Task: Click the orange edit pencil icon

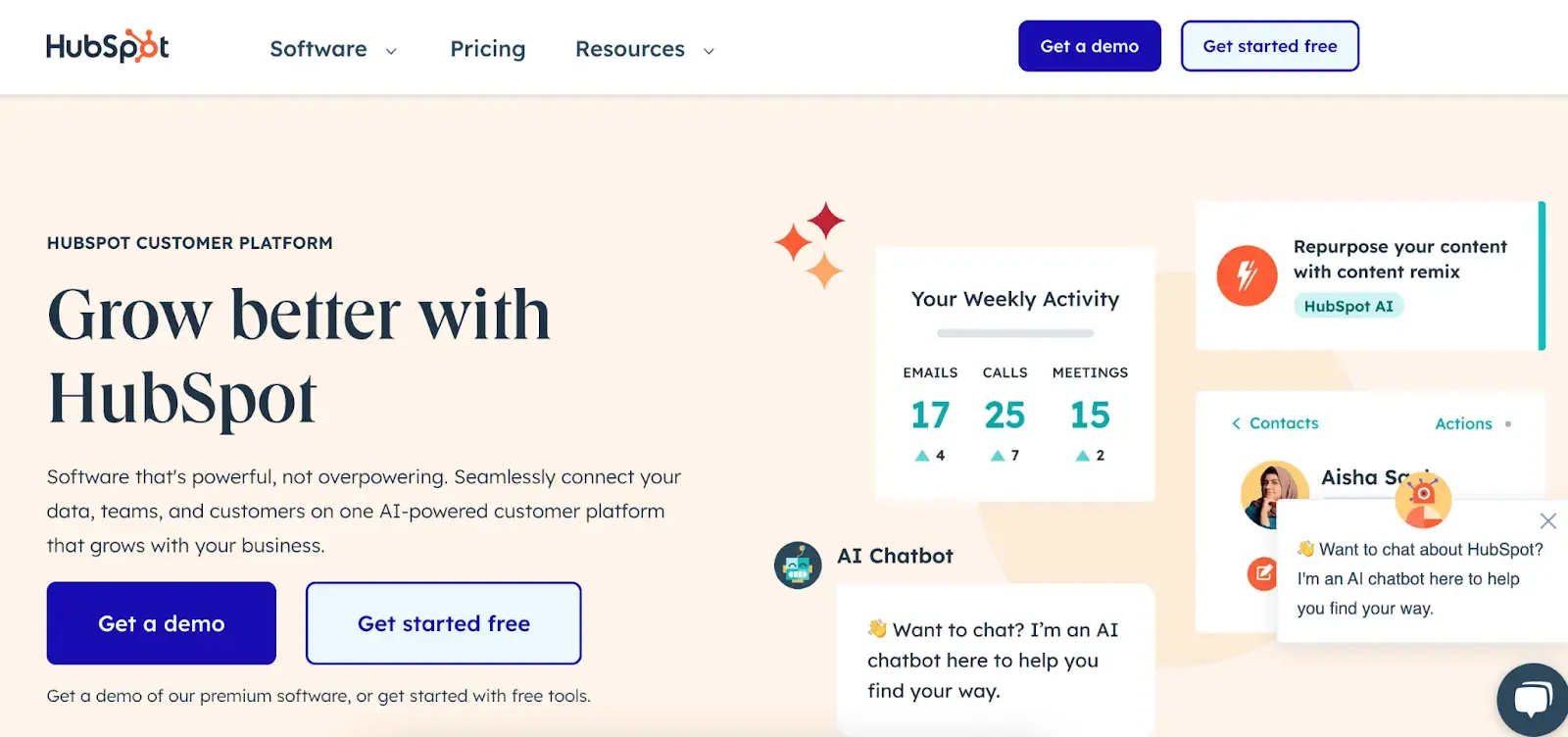Action: pyautogui.click(x=1262, y=572)
